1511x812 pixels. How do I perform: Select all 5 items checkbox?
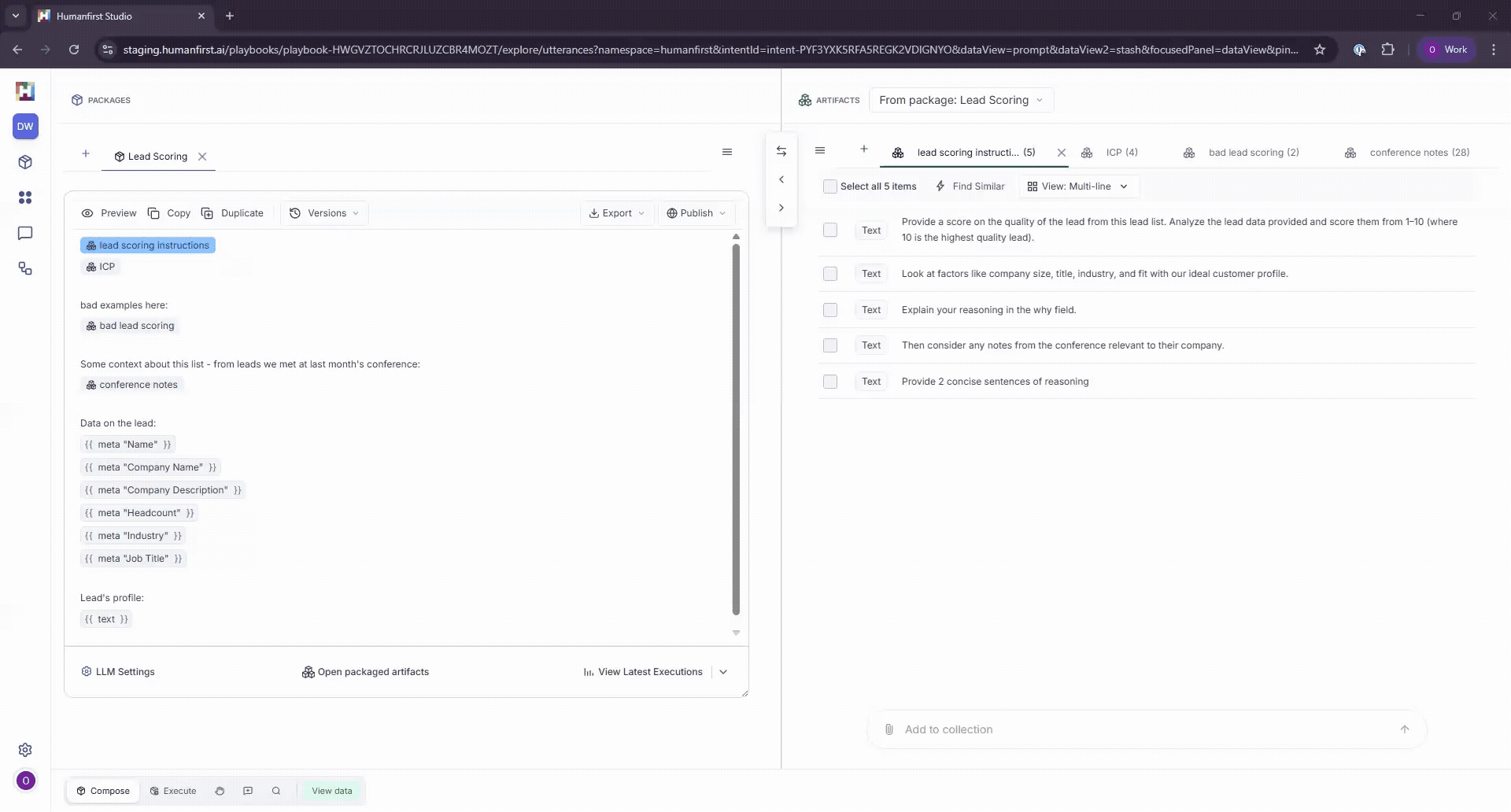[x=830, y=186]
